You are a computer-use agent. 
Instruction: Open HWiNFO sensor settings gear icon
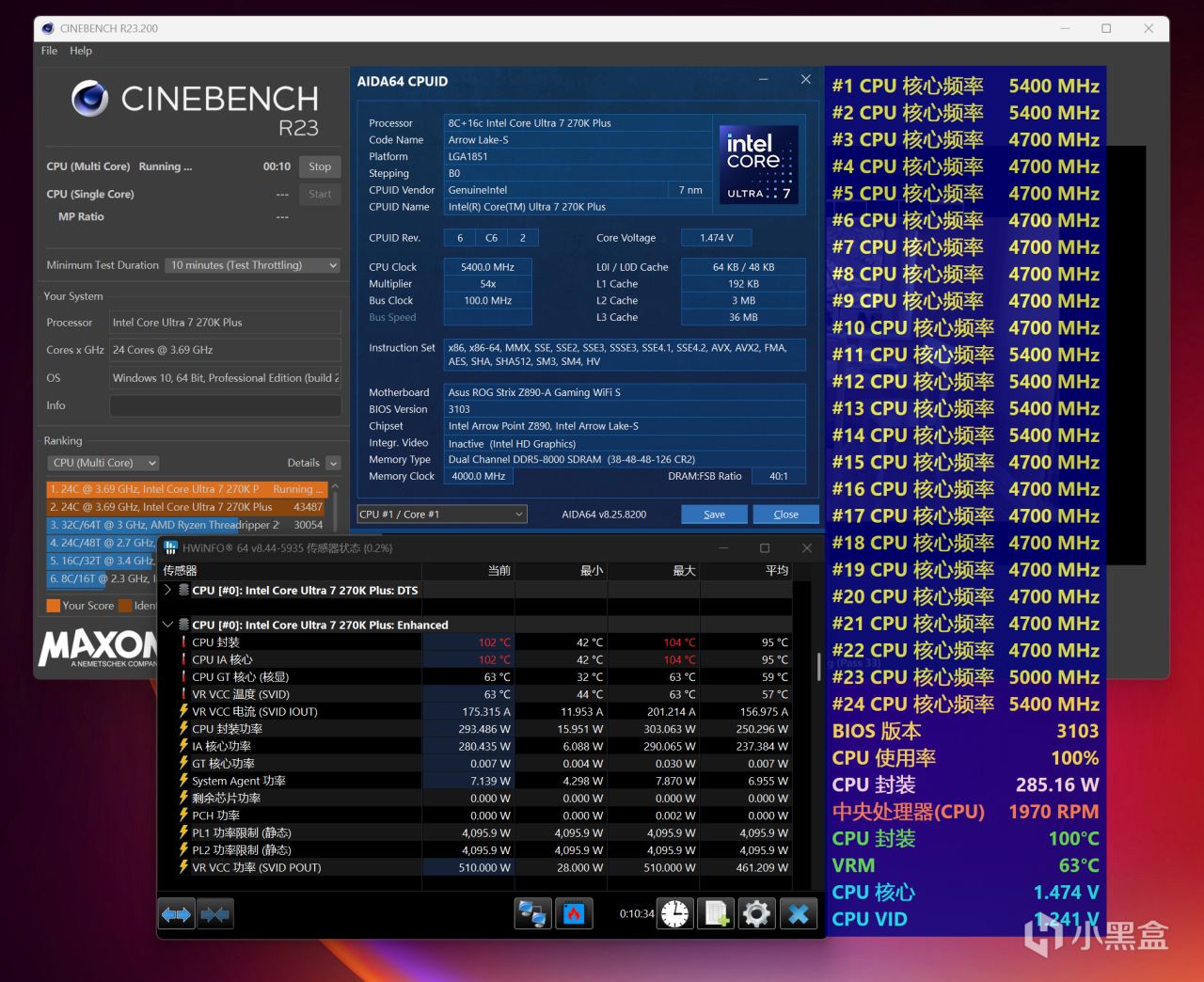tap(756, 913)
